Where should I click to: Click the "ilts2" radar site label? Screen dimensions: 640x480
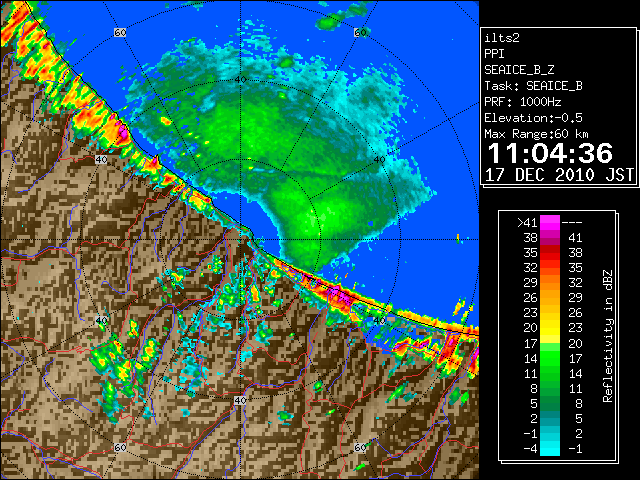tap(502, 38)
